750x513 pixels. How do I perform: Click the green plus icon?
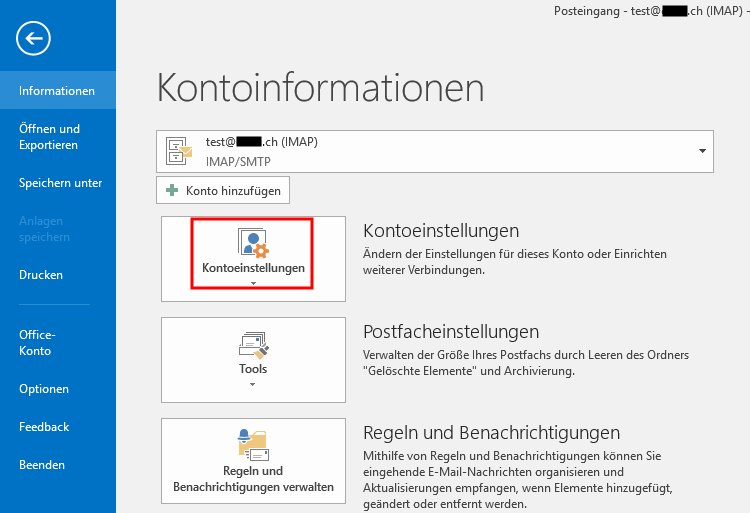(172, 190)
